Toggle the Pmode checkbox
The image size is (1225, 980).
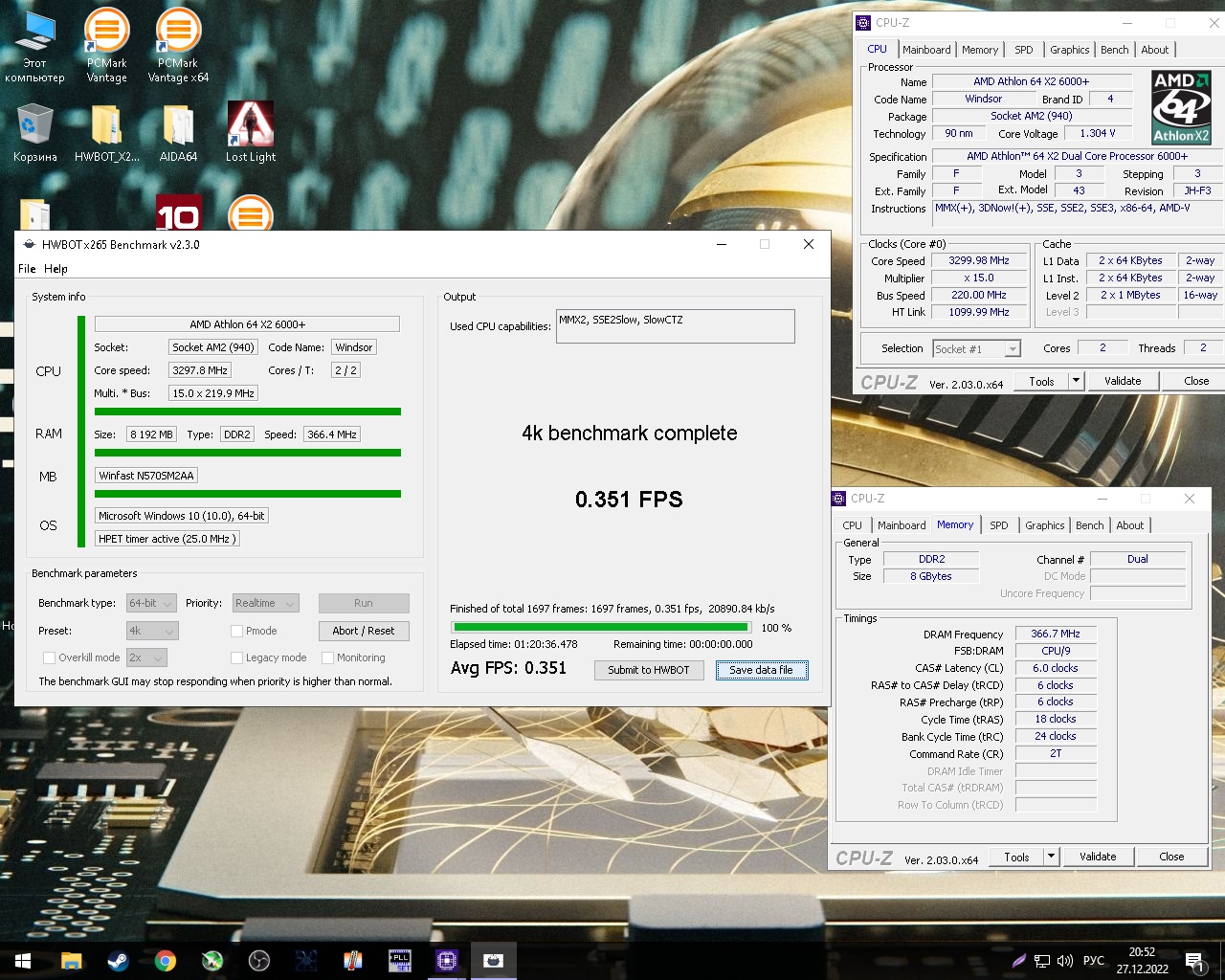click(x=236, y=631)
